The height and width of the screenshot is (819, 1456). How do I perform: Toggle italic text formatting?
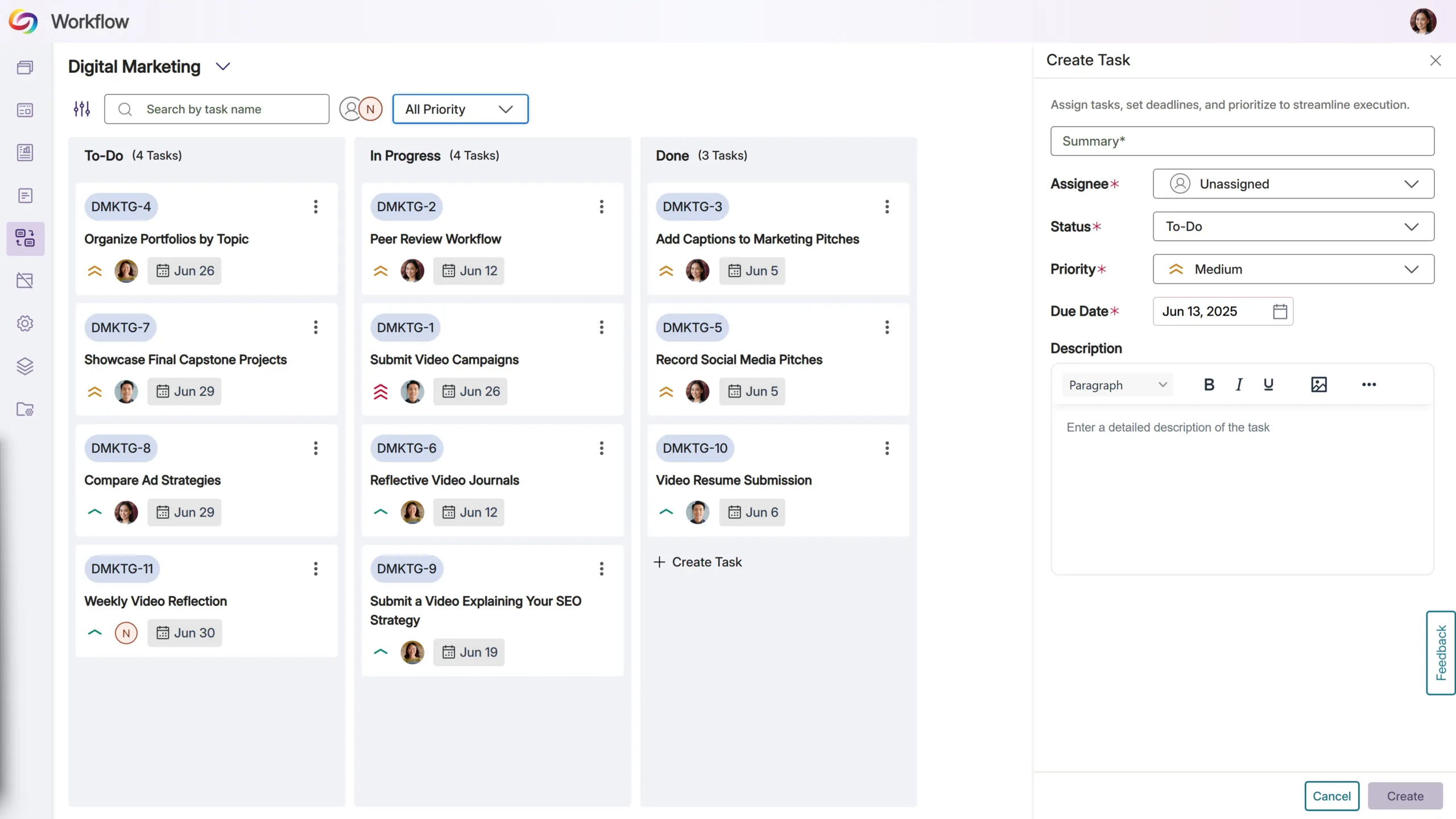pyautogui.click(x=1239, y=385)
